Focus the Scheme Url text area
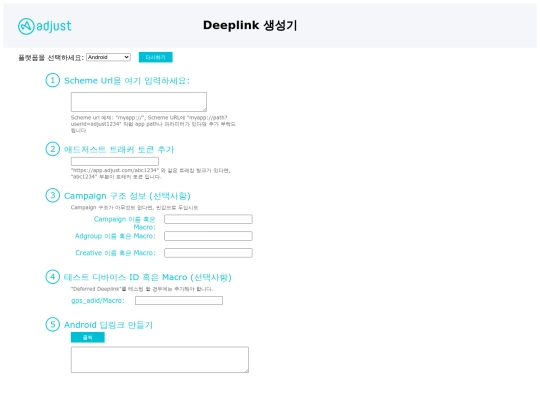This screenshot has width=540, height=405. pos(139,102)
